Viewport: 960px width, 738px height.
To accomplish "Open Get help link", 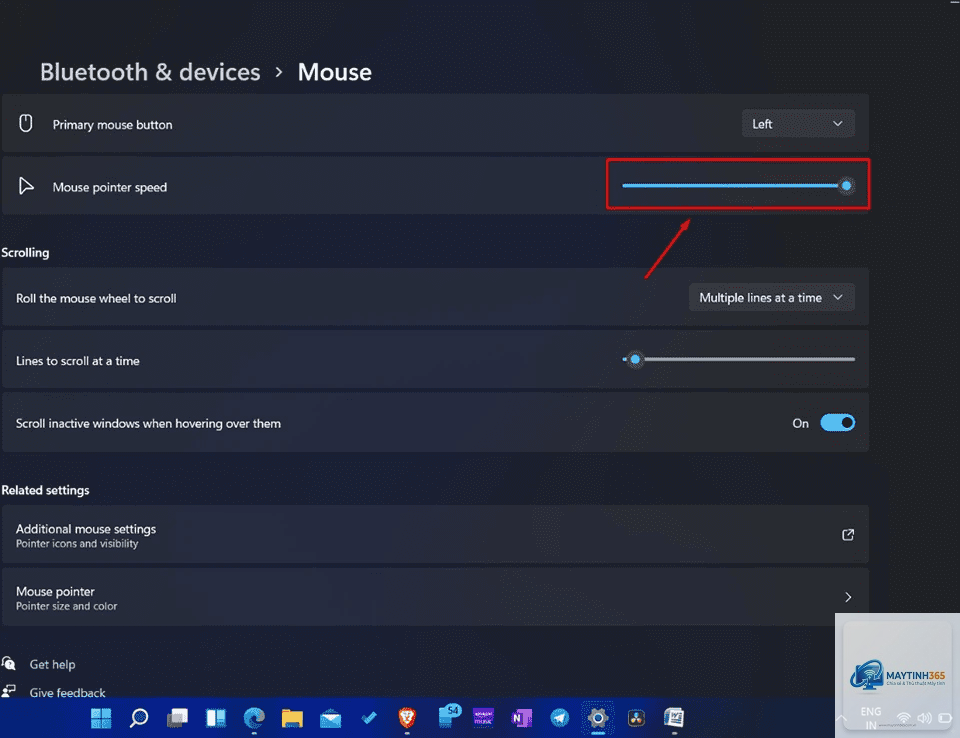I will (x=53, y=665).
